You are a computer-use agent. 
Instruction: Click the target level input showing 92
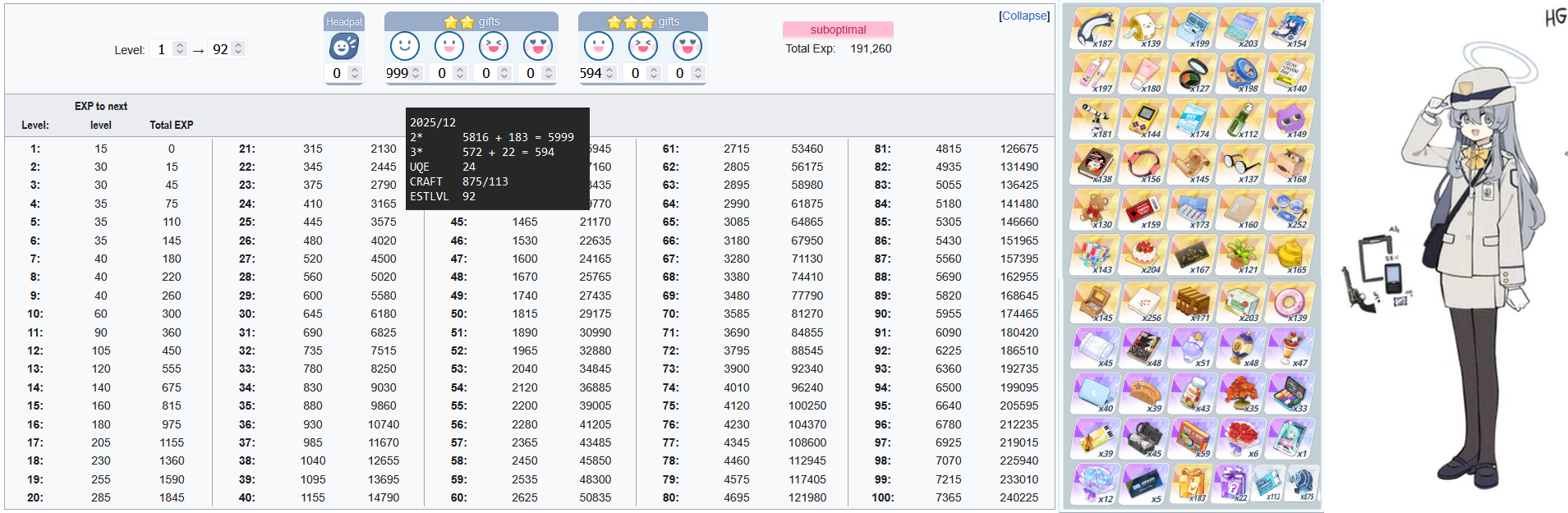(x=228, y=49)
